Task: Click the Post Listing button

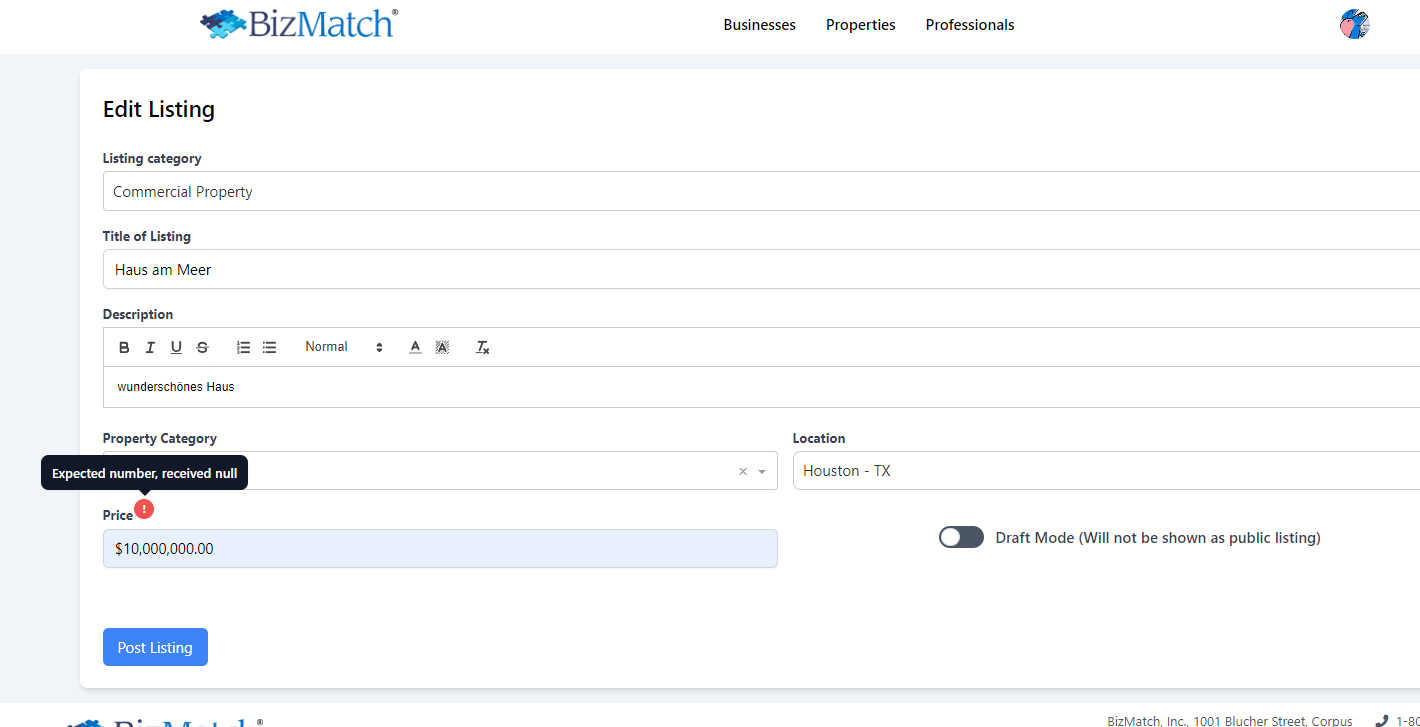Action: [x=155, y=647]
